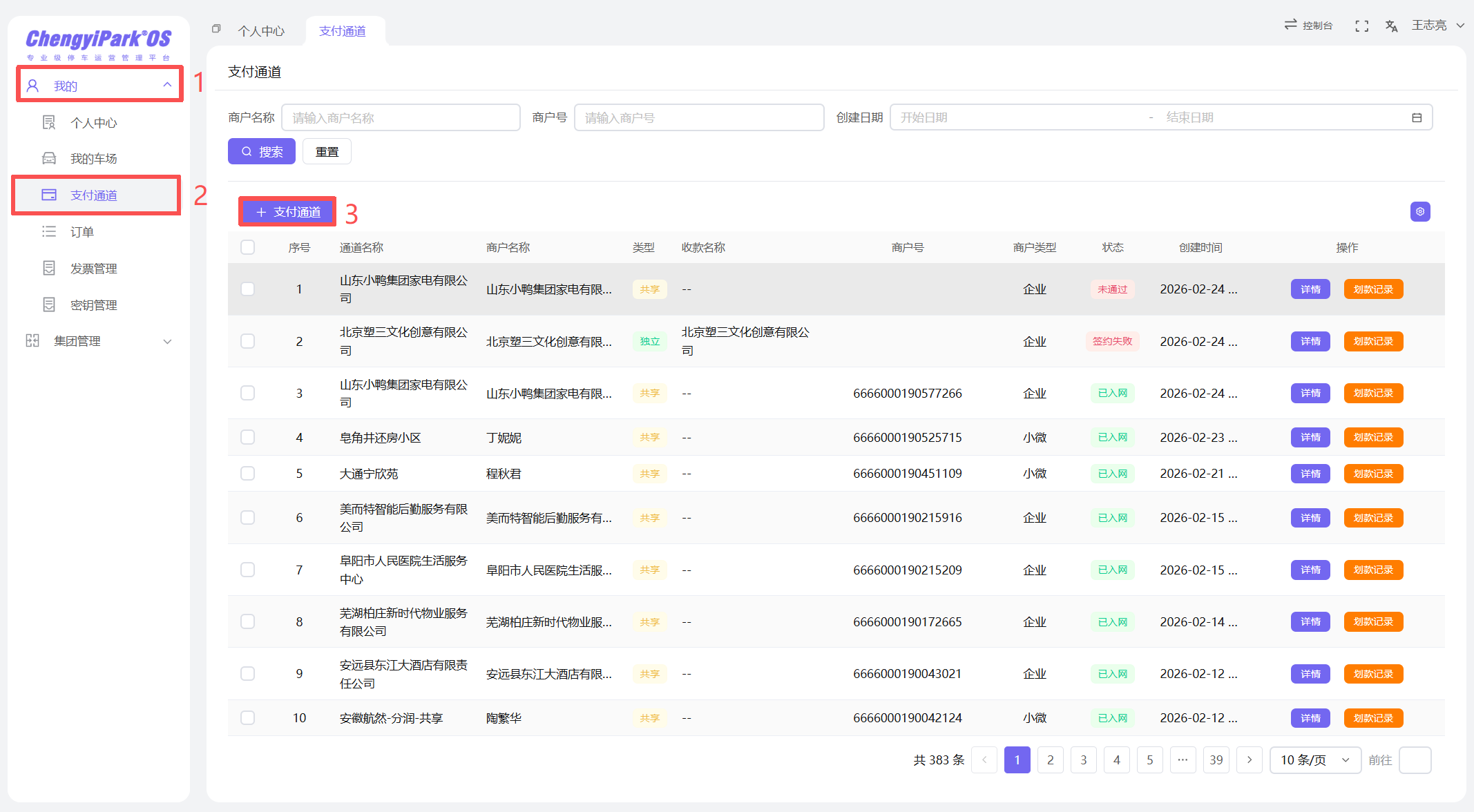1474x812 pixels.
Task: Click the fullscreen toggle icon
Action: pos(1361,26)
